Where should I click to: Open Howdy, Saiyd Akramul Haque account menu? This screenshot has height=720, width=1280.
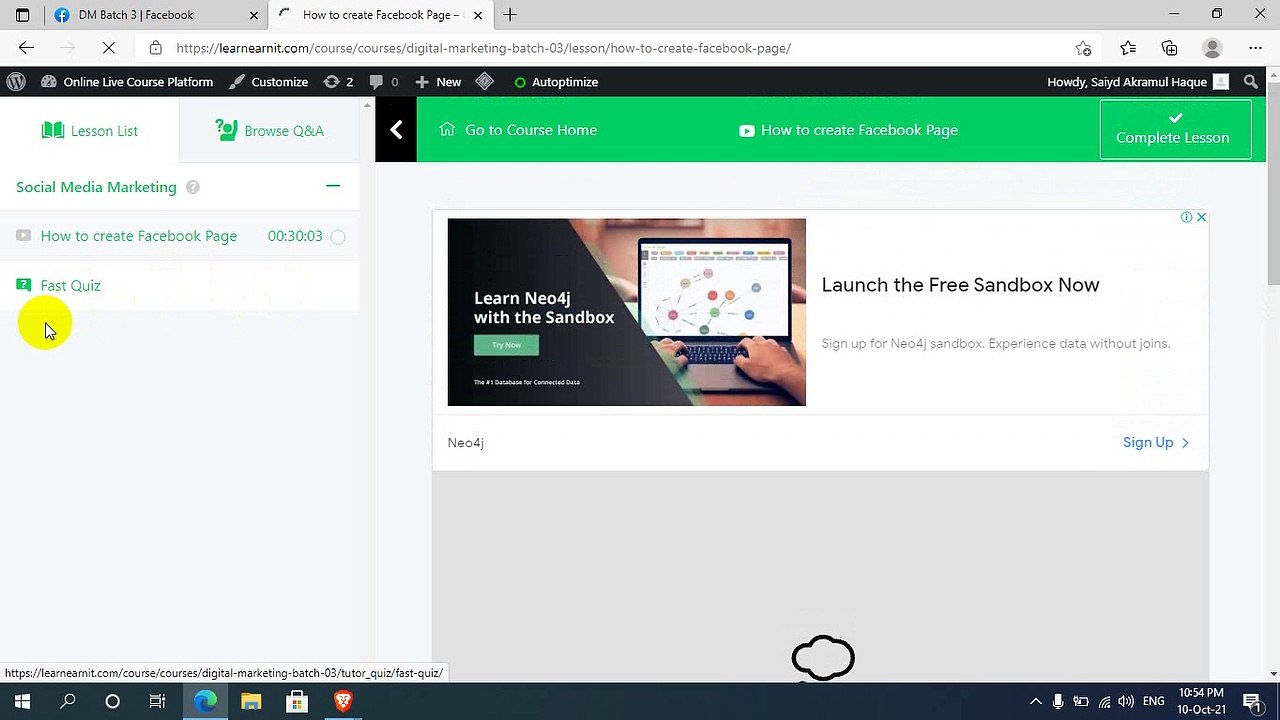coord(1138,82)
